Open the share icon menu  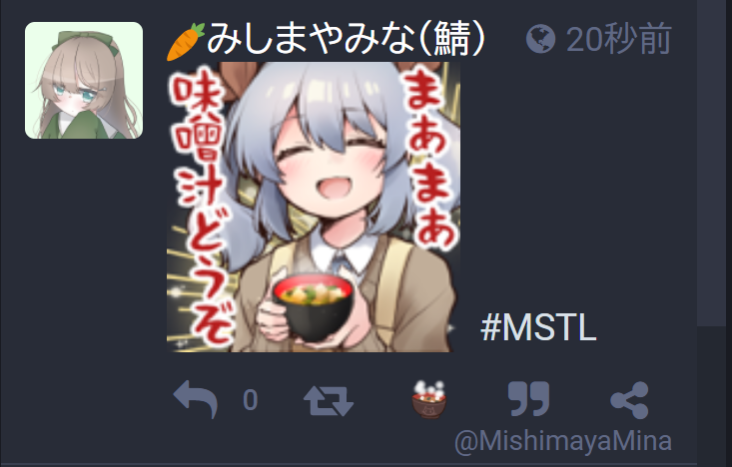(x=629, y=400)
